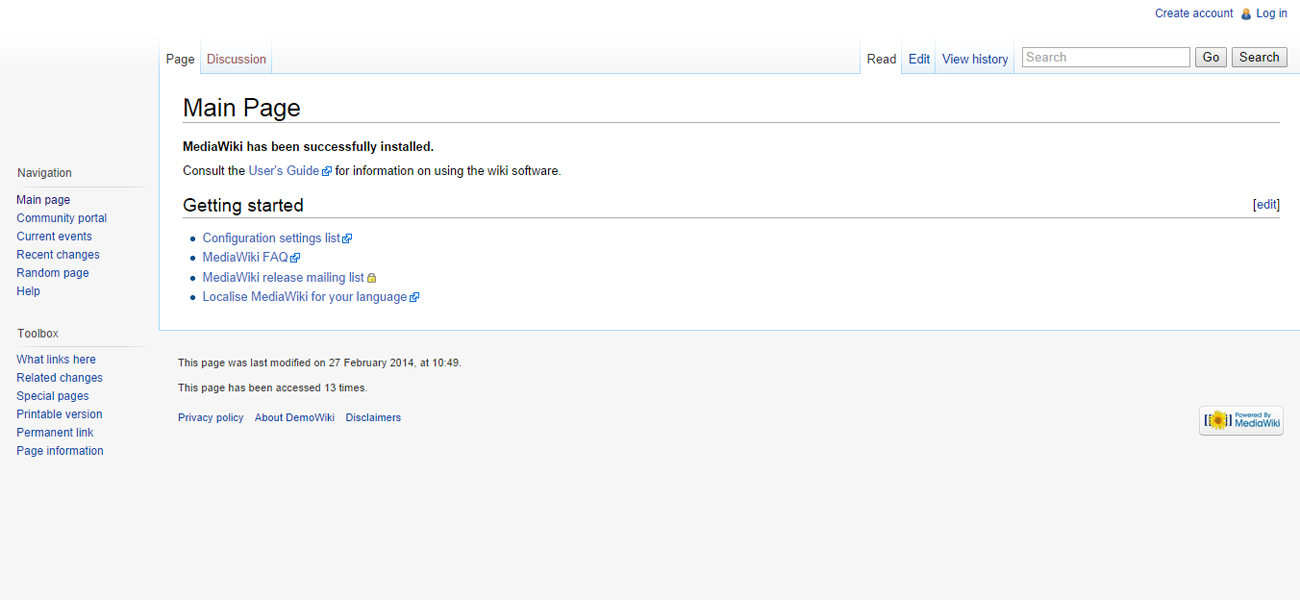
Task: Click the user icon beside Log in
Action: coord(1246,14)
